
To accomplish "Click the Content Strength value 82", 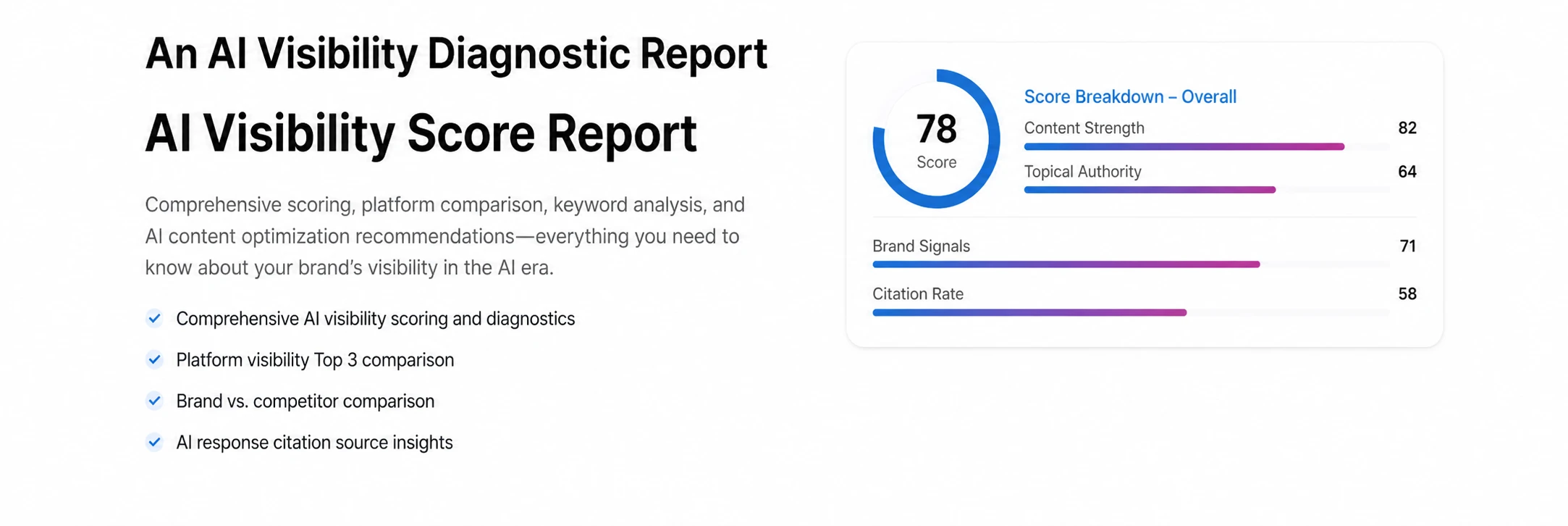I will pos(1407,128).
